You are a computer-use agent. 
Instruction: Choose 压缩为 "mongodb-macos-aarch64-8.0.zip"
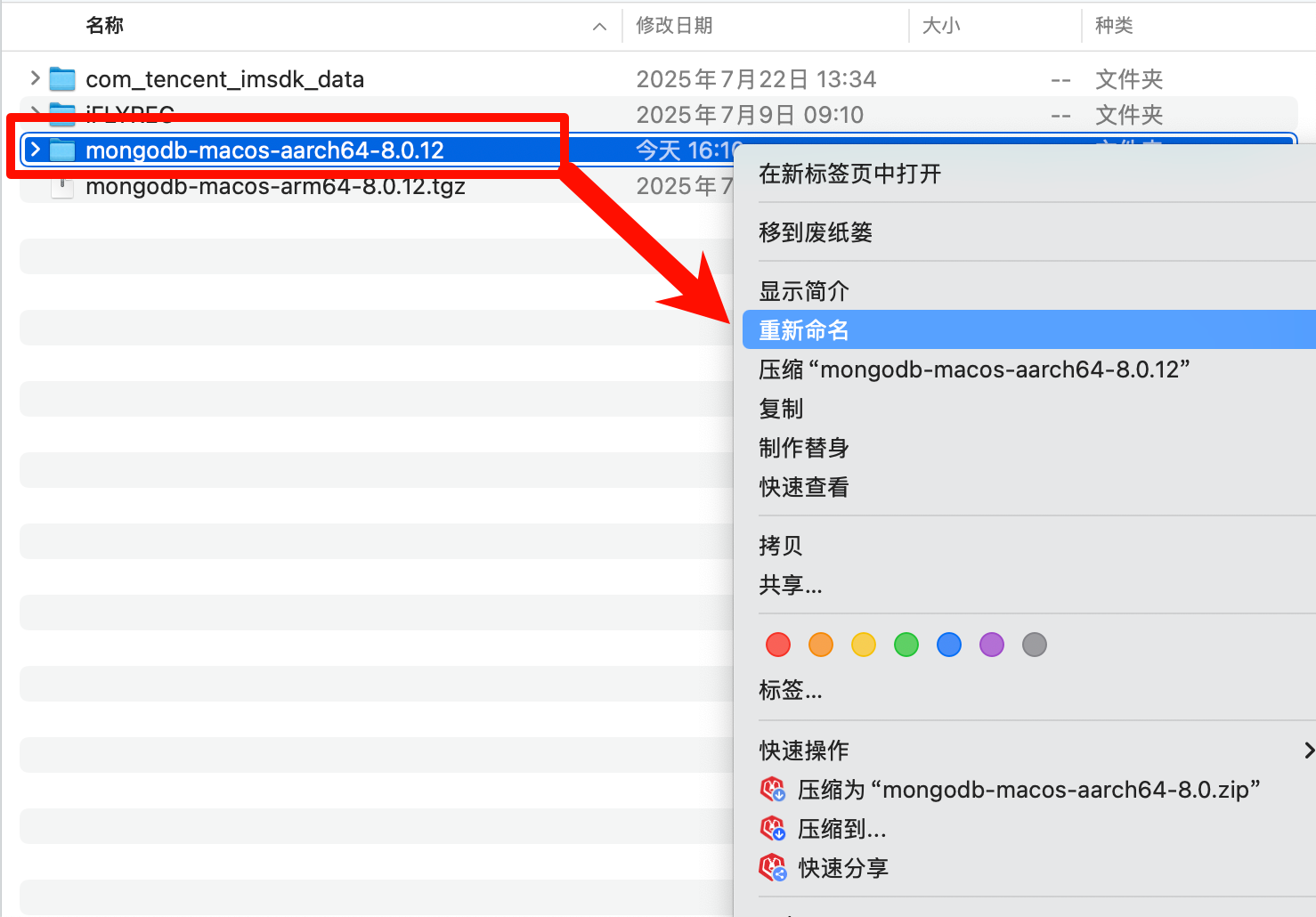click(x=1028, y=790)
